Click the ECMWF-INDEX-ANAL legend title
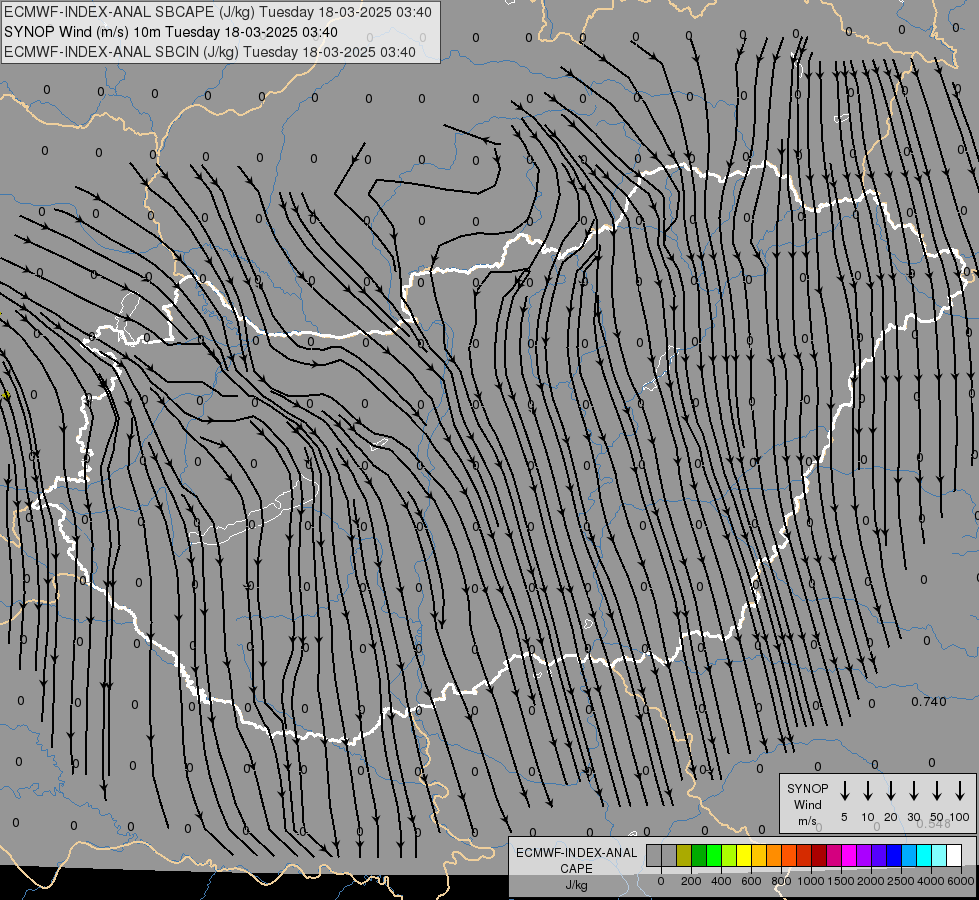The height and width of the screenshot is (900, 979). [576, 853]
